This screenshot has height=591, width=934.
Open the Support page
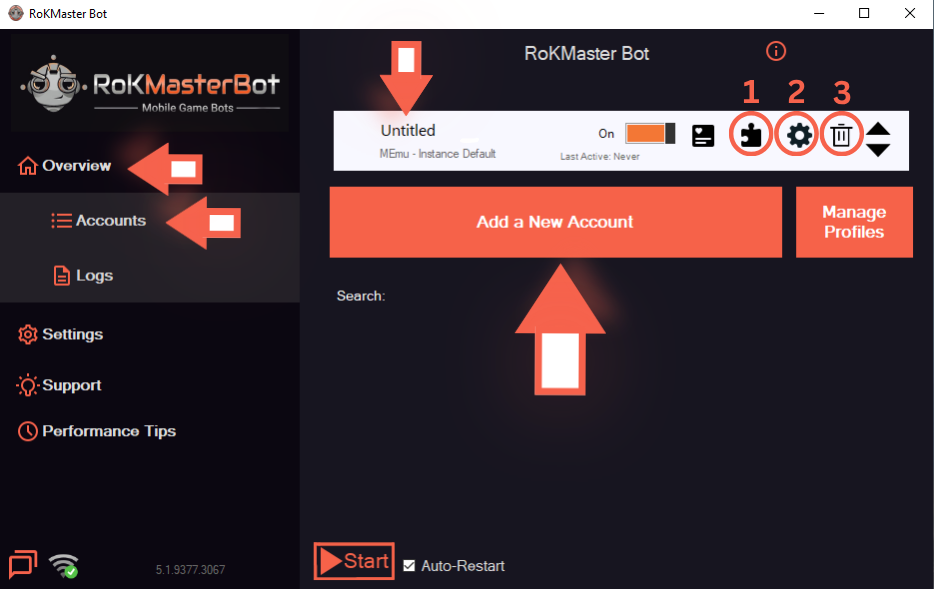pos(59,385)
